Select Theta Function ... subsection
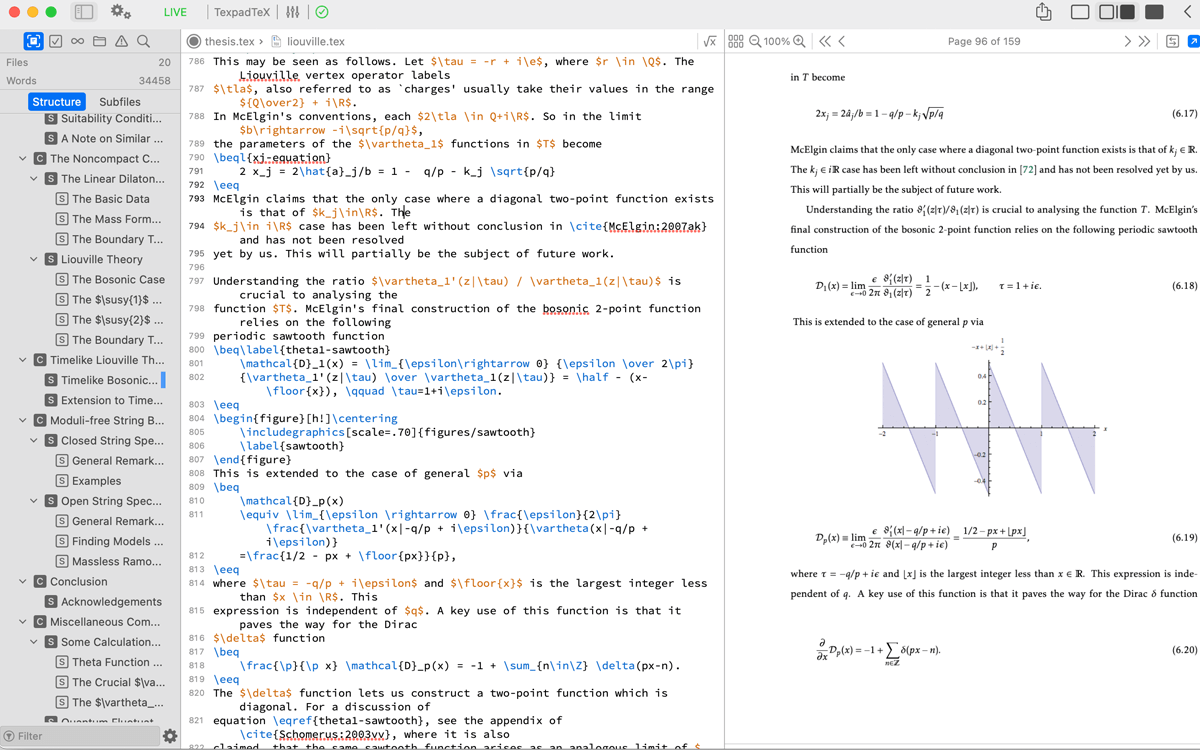The width and height of the screenshot is (1200, 750). tap(109, 662)
